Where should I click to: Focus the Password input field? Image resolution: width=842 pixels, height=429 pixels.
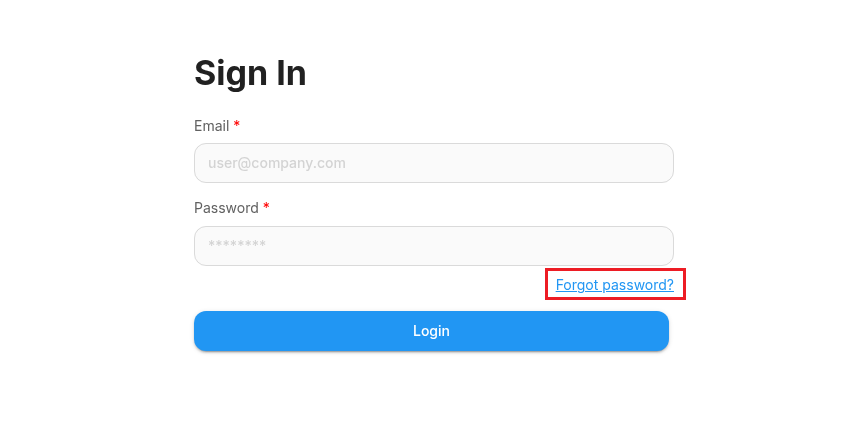tap(433, 246)
